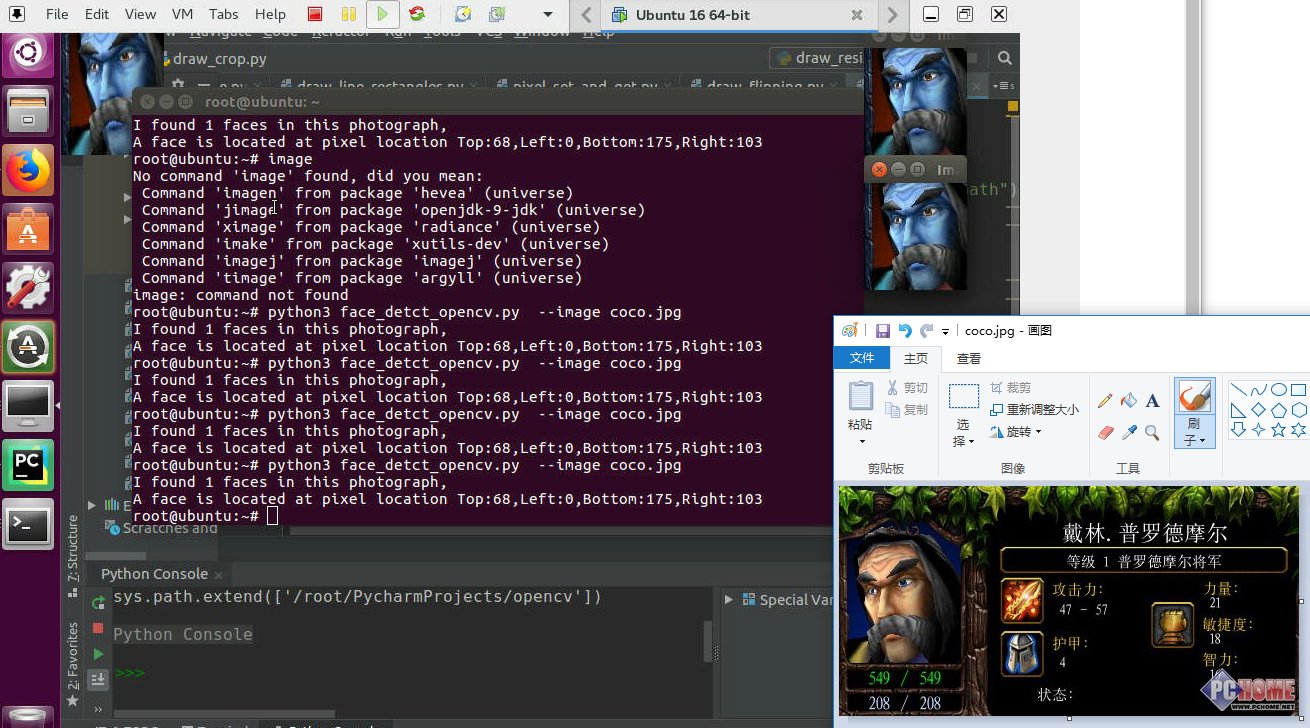Switch to the View (查看) tab in Paint

pyautogui.click(x=969, y=358)
